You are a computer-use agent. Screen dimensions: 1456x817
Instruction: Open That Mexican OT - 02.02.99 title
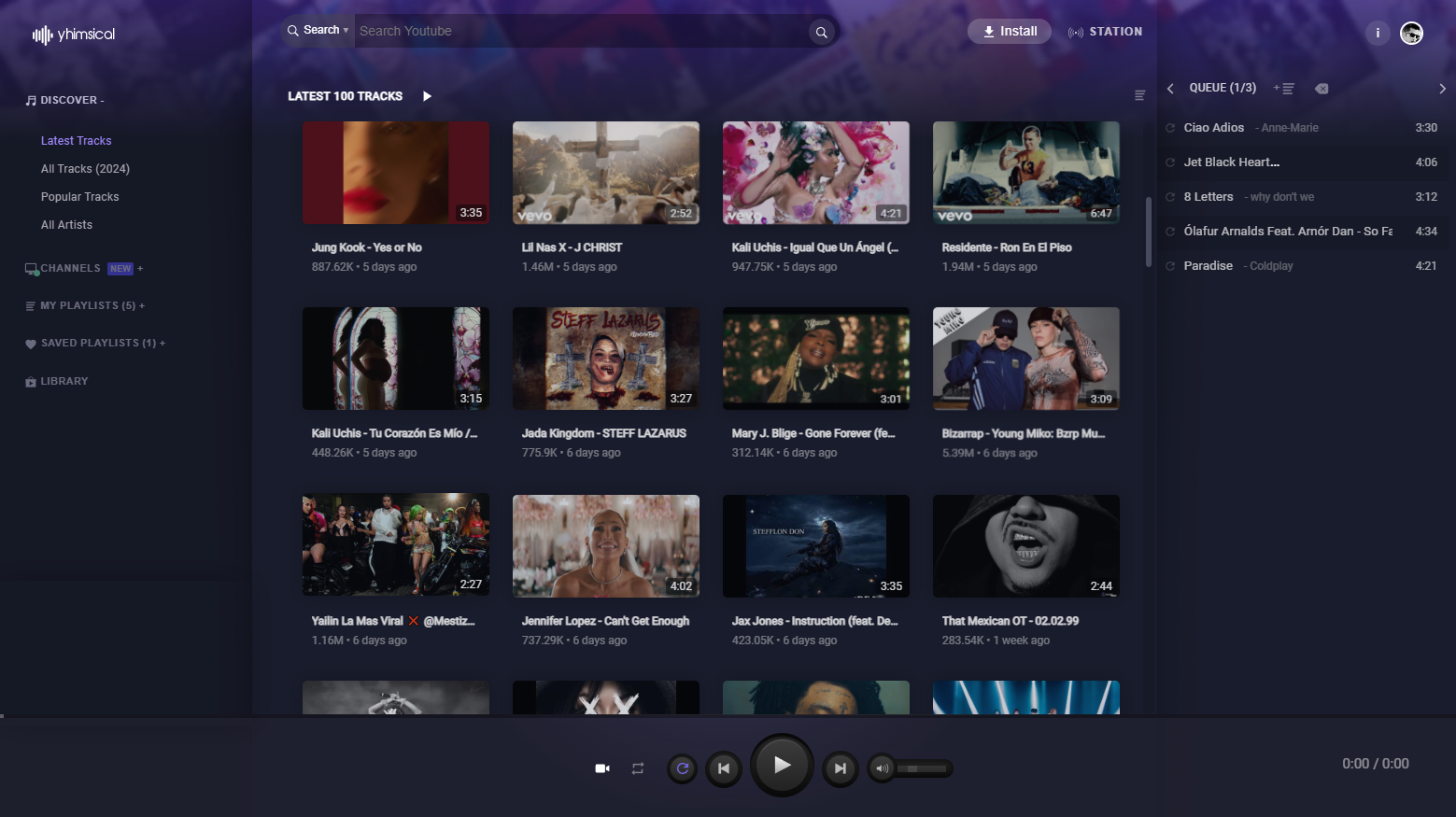1011,621
